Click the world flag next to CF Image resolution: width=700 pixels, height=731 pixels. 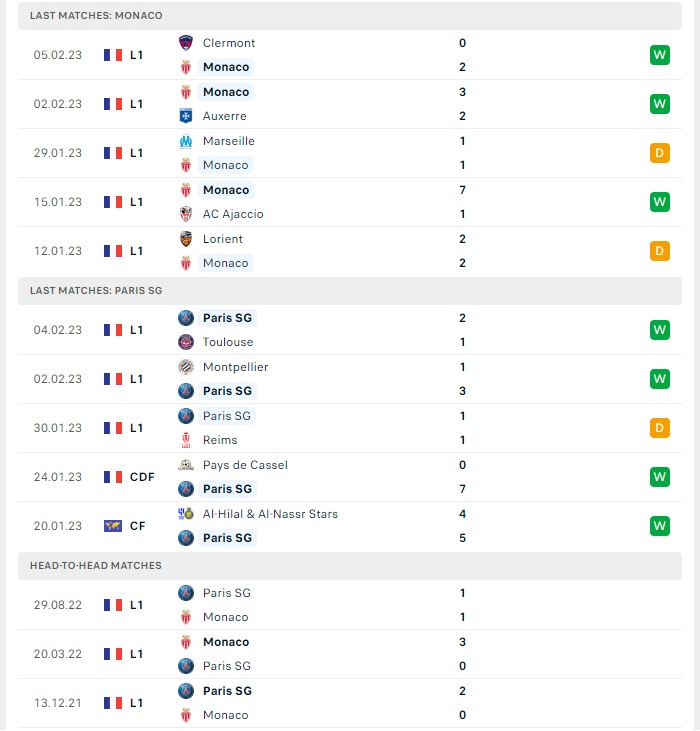pyautogui.click(x=113, y=526)
